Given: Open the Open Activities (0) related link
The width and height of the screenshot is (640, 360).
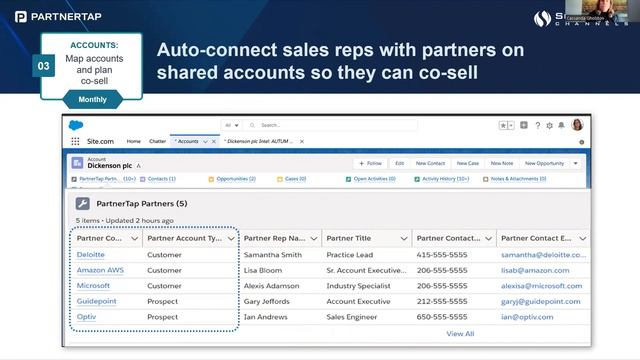Looking at the screenshot, I should (375, 179).
